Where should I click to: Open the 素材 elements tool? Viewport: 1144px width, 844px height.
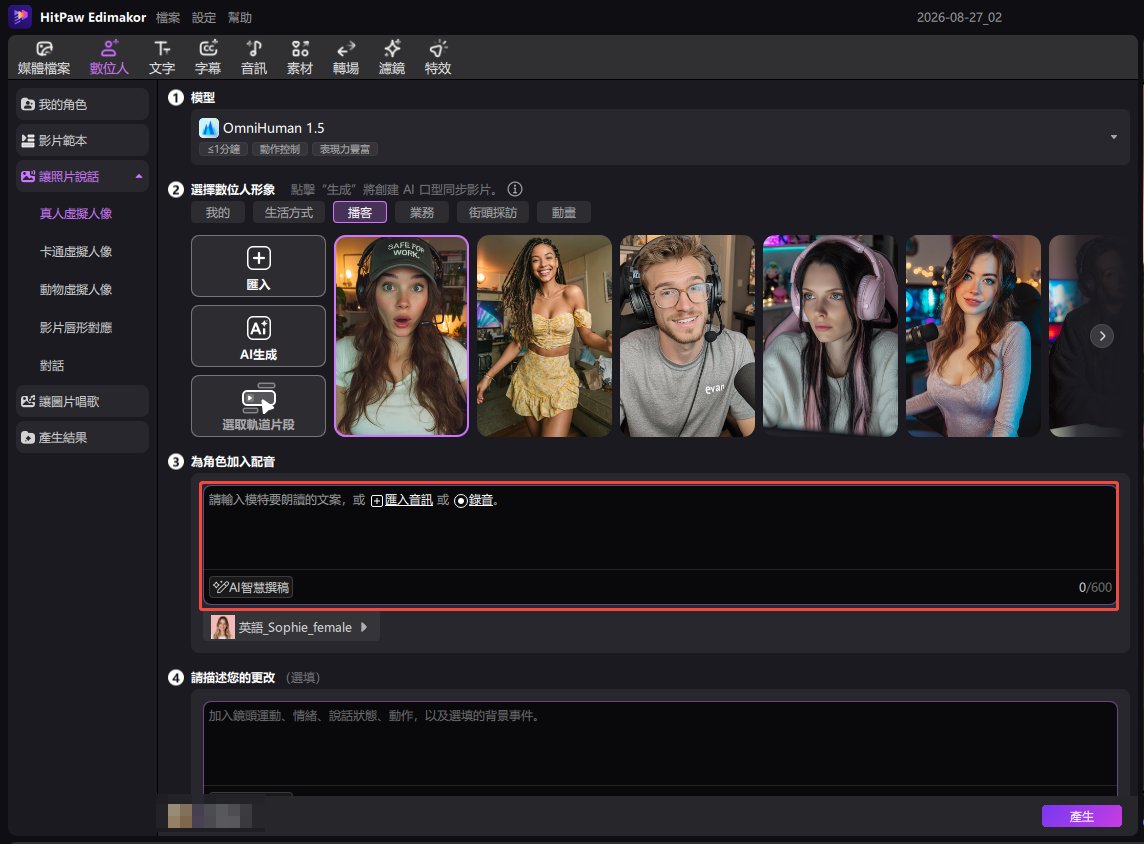point(300,58)
